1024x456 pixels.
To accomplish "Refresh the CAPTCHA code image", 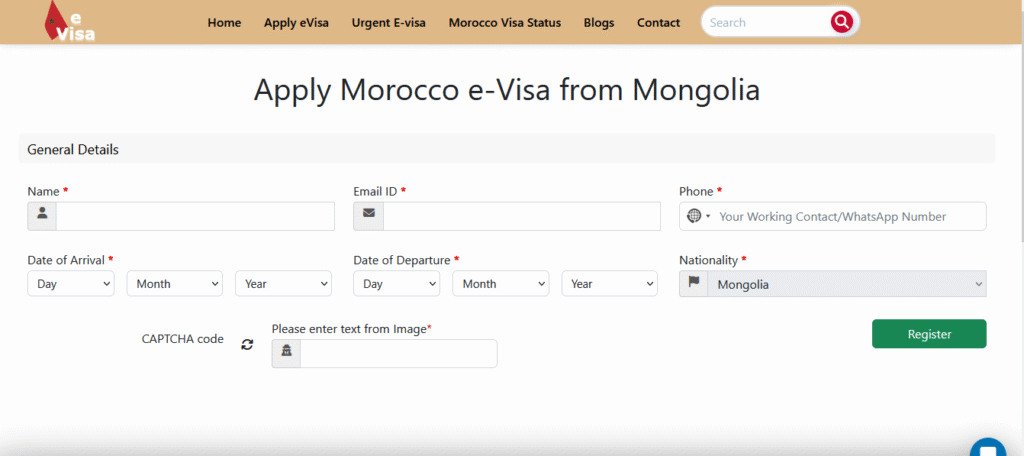I will [x=247, y=345].
